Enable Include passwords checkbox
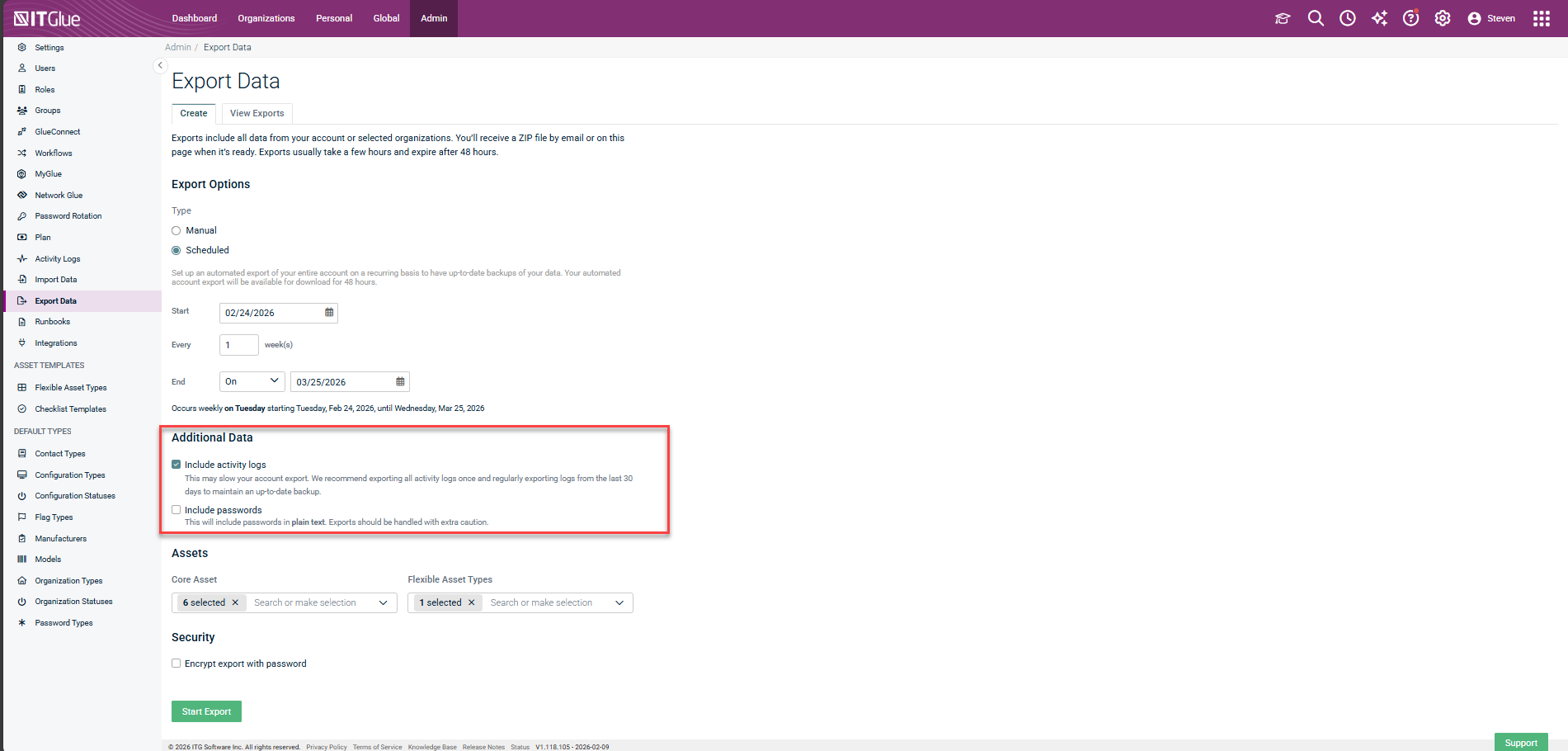1568x751 pixels. pyautogui.click(x=177, y=510)
